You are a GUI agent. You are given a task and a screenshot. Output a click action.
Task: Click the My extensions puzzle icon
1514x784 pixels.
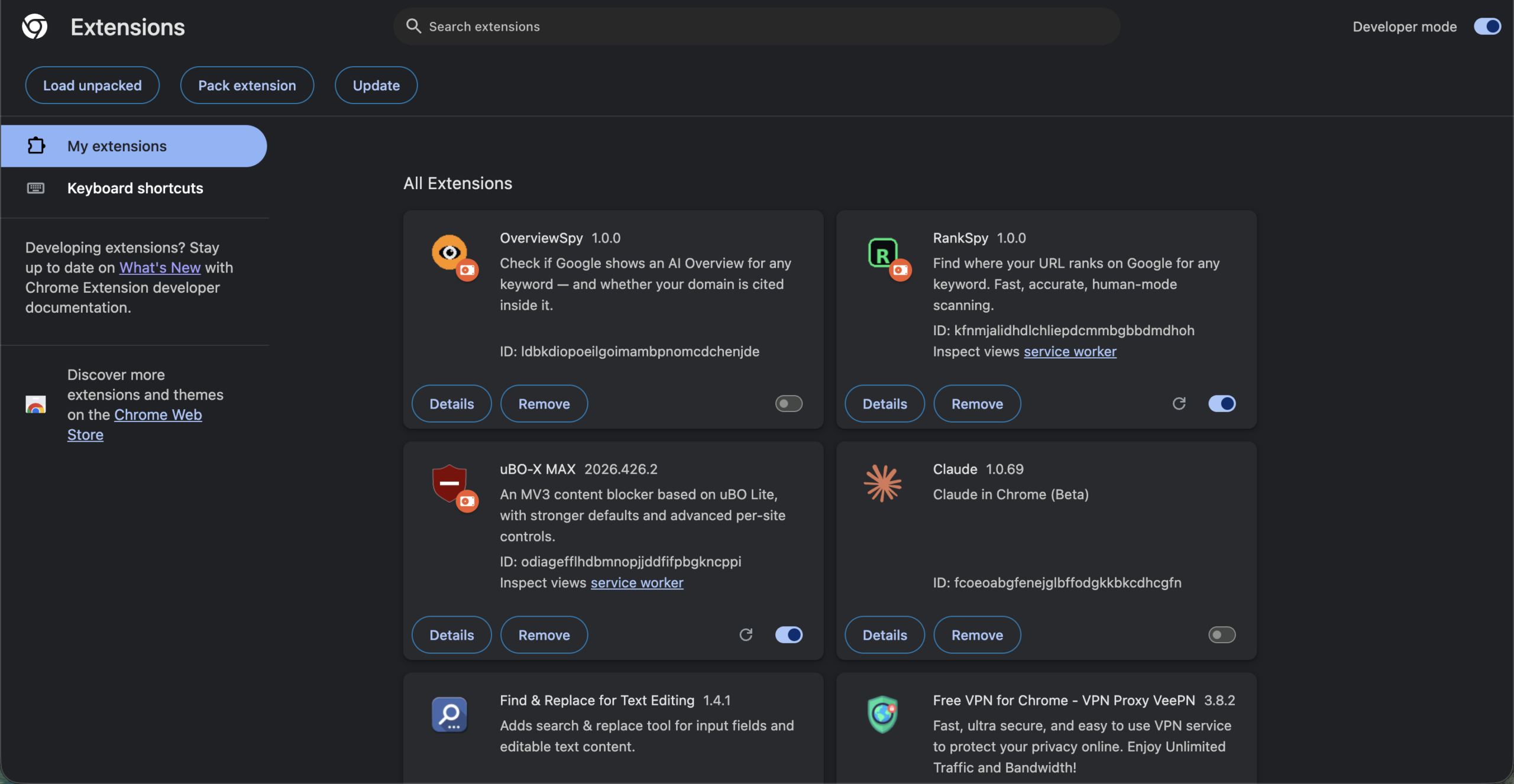(36, 145)
